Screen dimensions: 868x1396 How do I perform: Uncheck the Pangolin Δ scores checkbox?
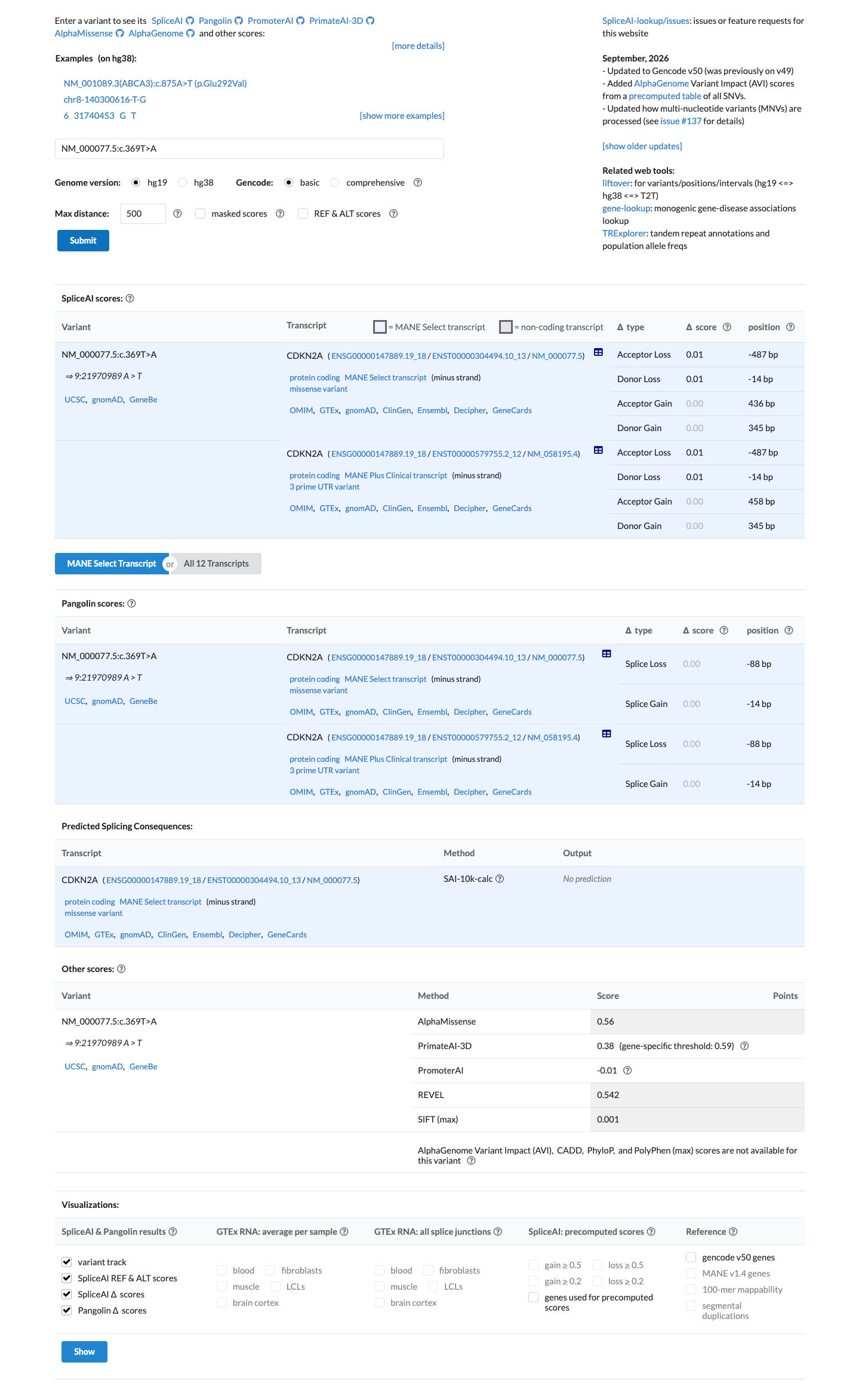tap(67, 1311)
